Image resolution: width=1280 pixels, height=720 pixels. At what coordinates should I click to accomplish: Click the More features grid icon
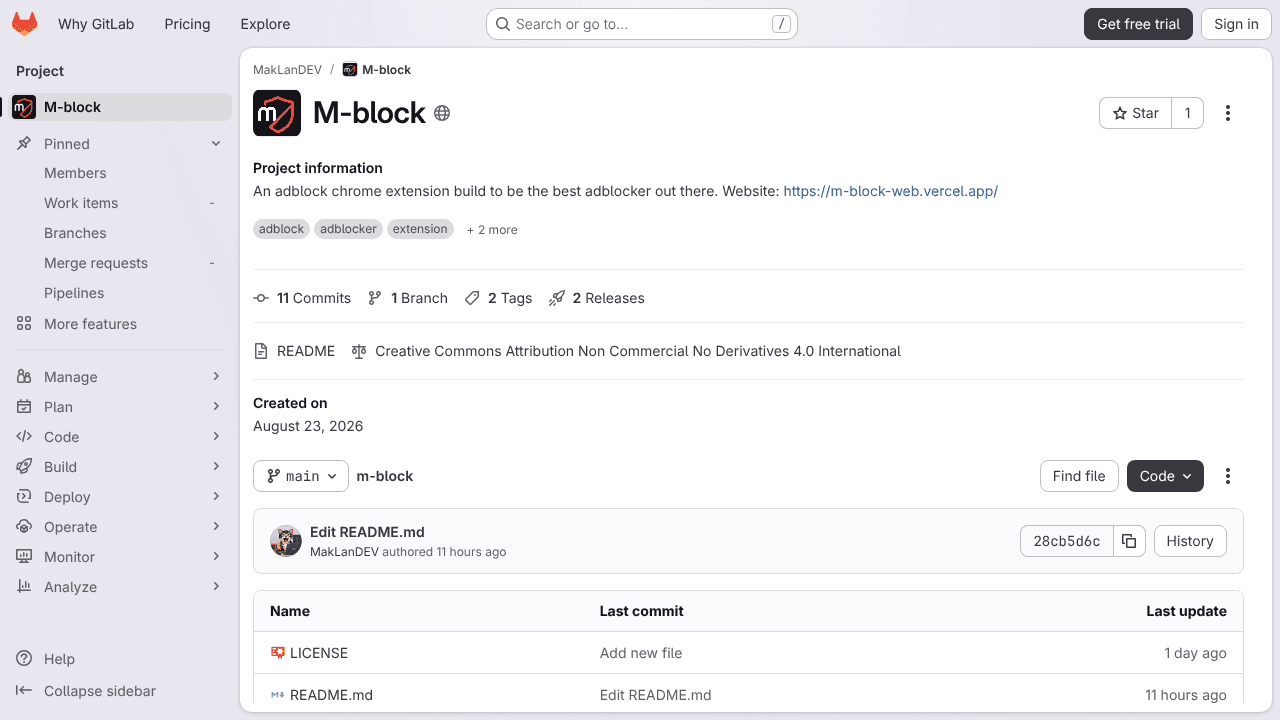tap(24, 324)
